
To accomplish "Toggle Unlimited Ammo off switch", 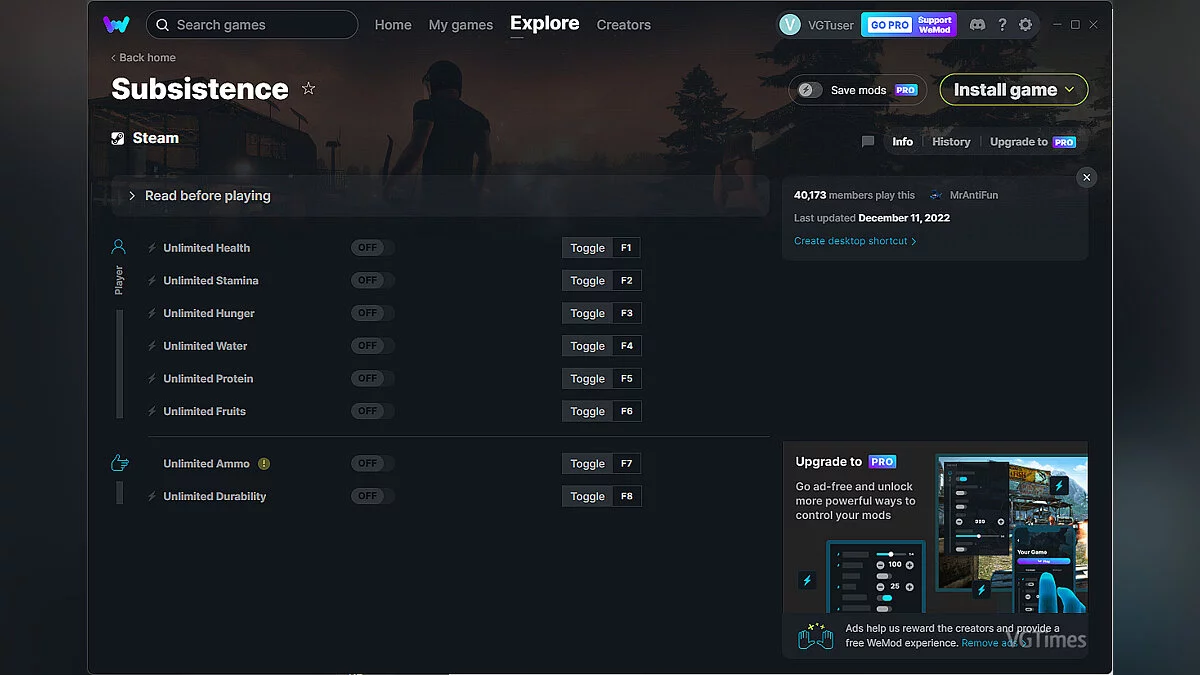I will coord(372,464).
